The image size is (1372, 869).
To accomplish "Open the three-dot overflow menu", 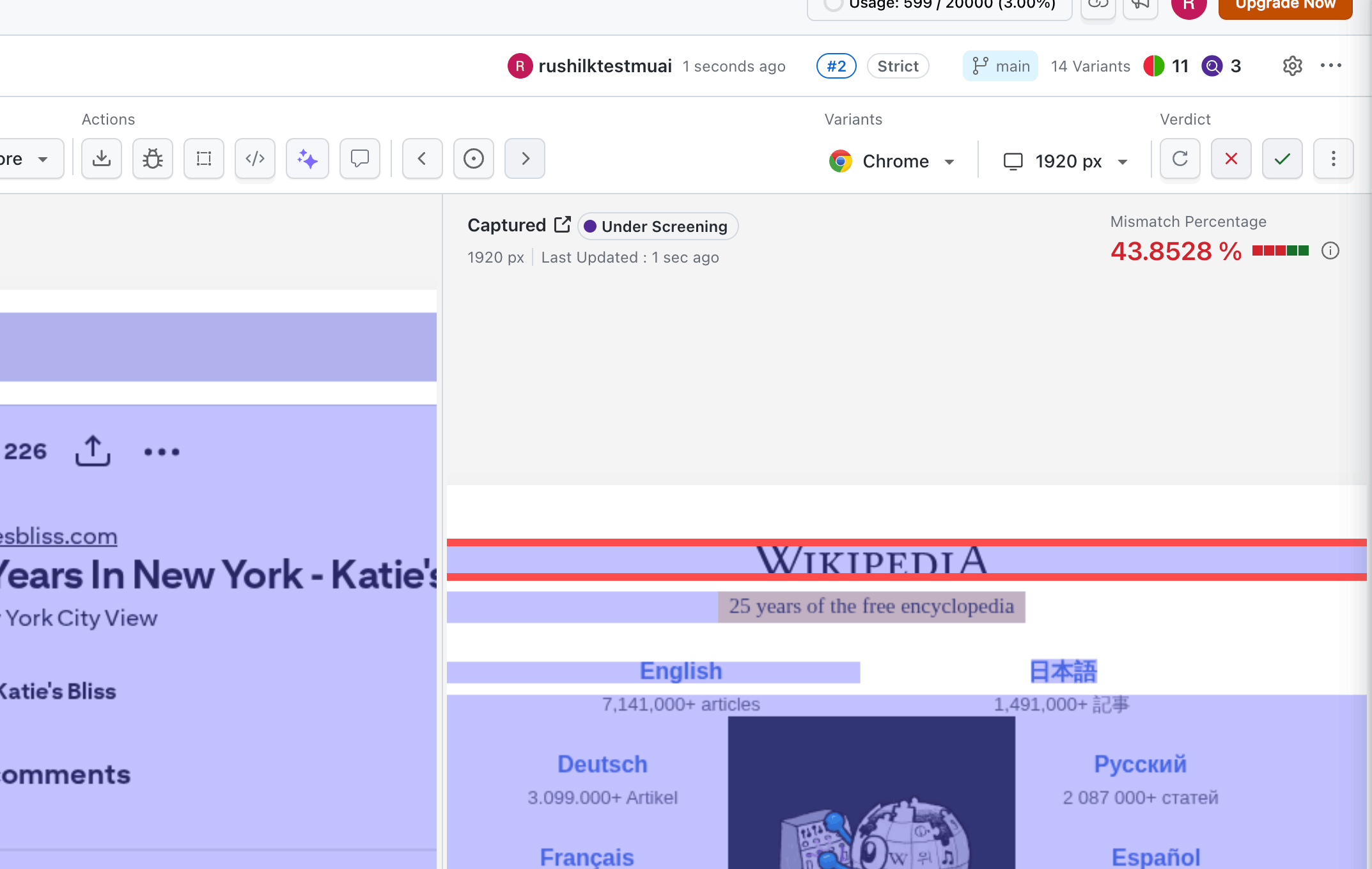I will (x=1332, y=65).
